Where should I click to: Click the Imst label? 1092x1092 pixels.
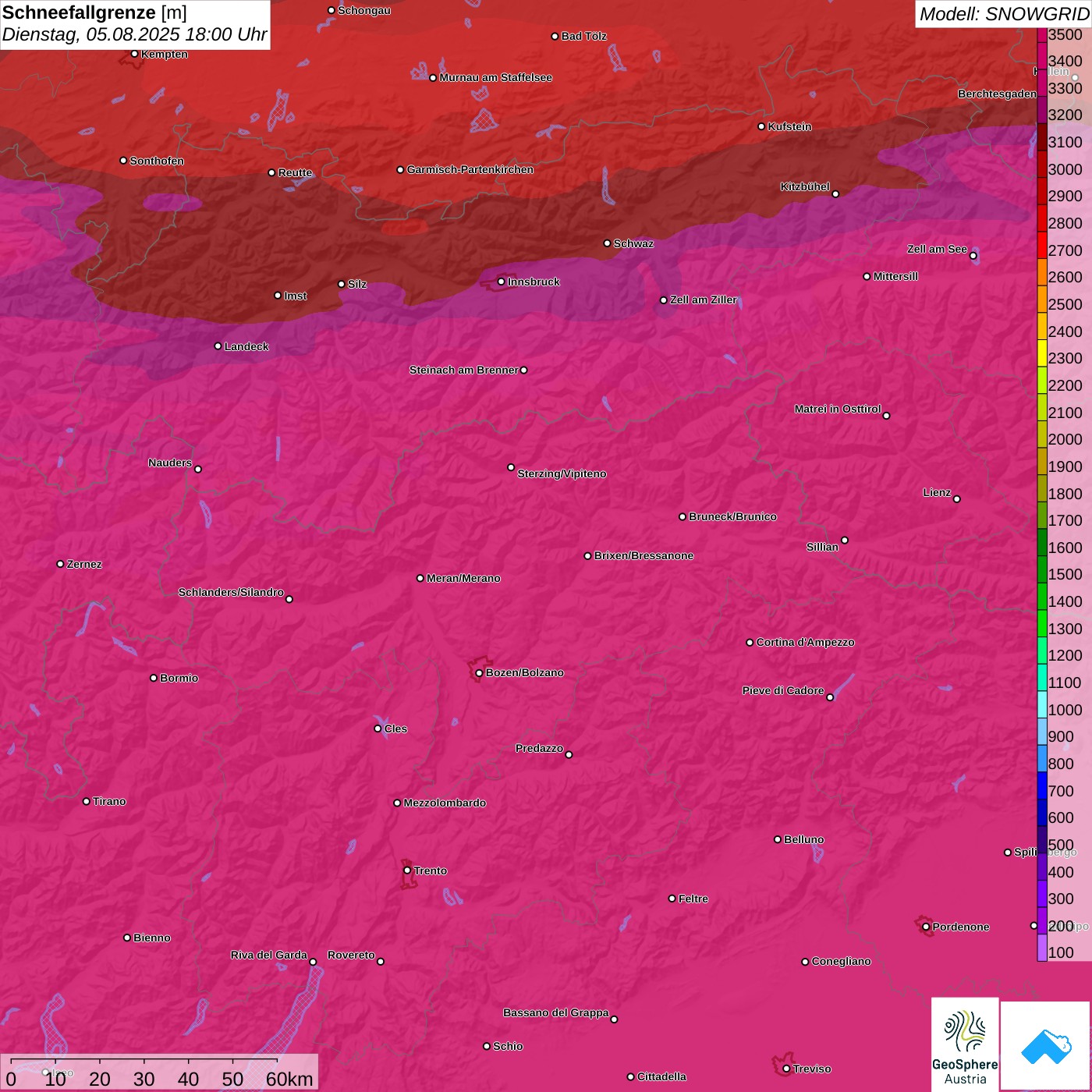coord(295,296)
